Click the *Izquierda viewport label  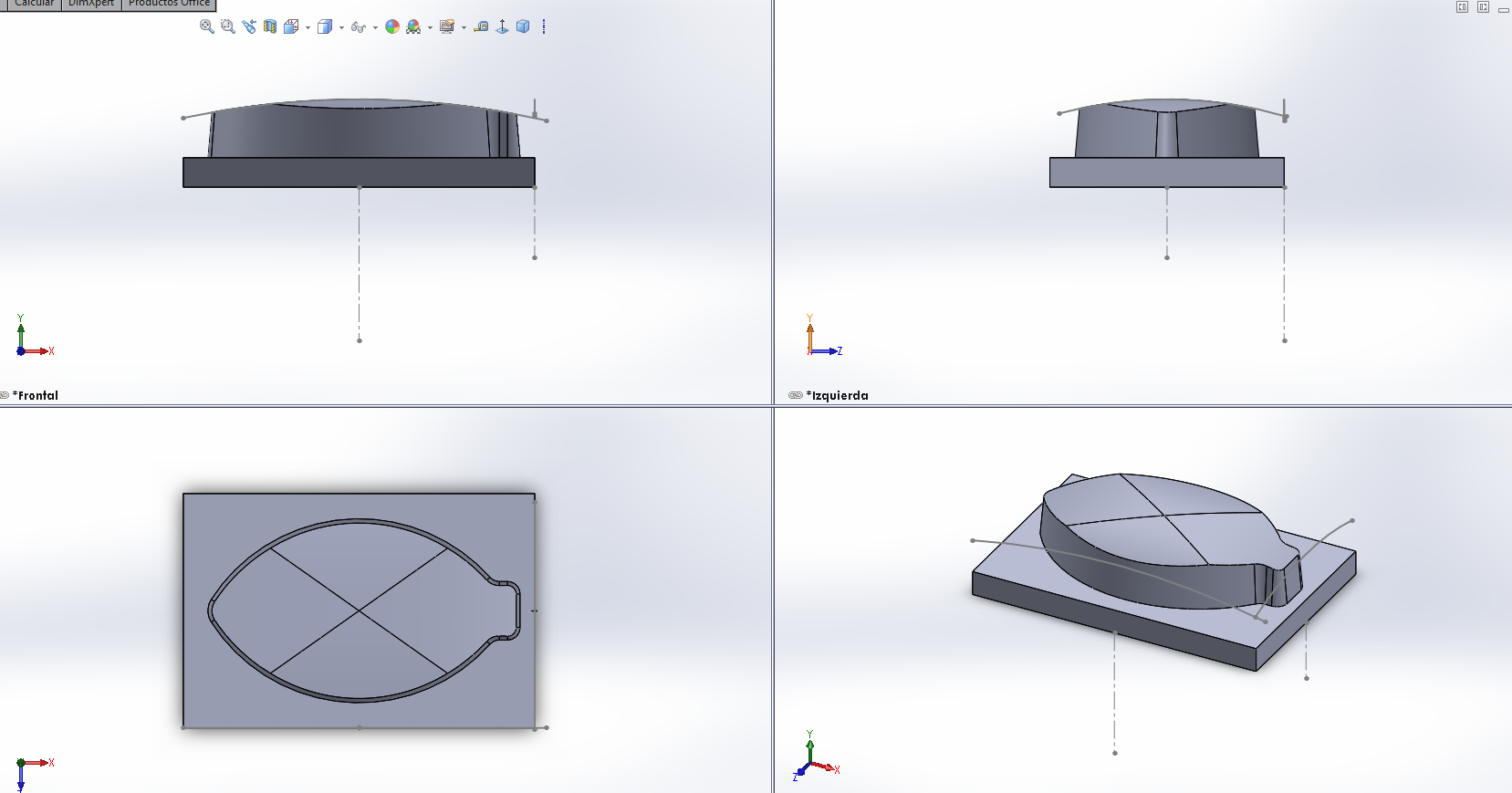pos(838,395)
